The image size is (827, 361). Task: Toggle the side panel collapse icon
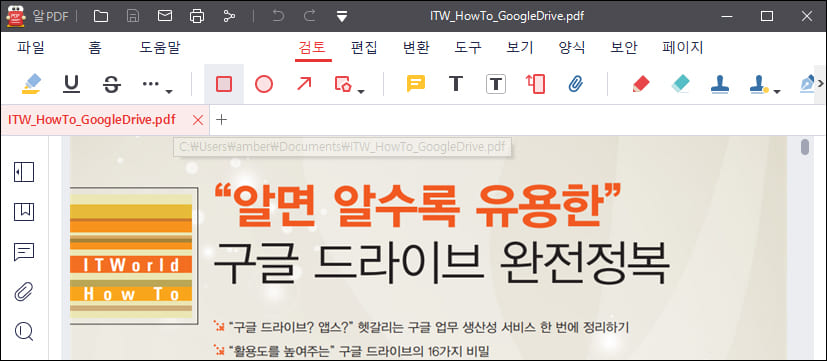click(x=24, y=172)
